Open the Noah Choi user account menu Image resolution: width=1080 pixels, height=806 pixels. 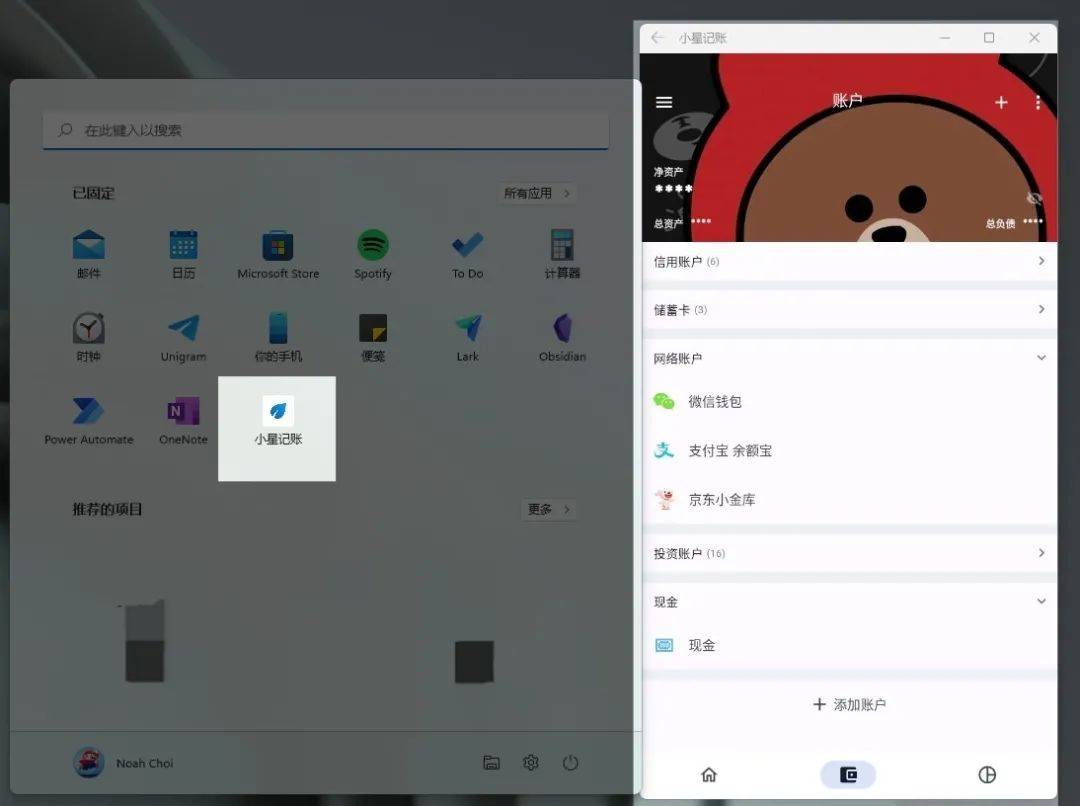click(x=123, y=763)
